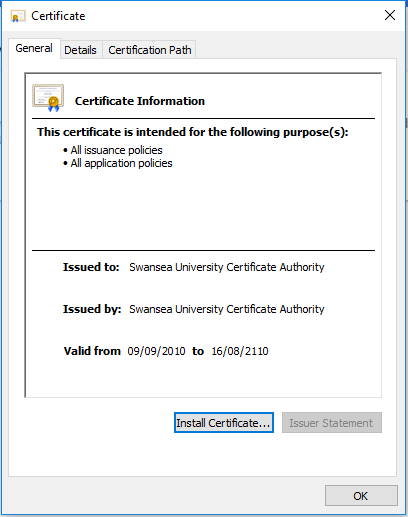Switch to the General tab
Image resolution: width=408 pixels, height=517 pixels.
click(34, 49)
